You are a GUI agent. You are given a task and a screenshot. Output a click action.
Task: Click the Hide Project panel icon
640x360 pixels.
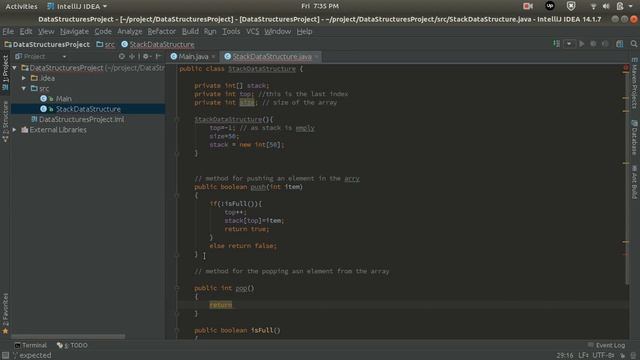point(159,56)
